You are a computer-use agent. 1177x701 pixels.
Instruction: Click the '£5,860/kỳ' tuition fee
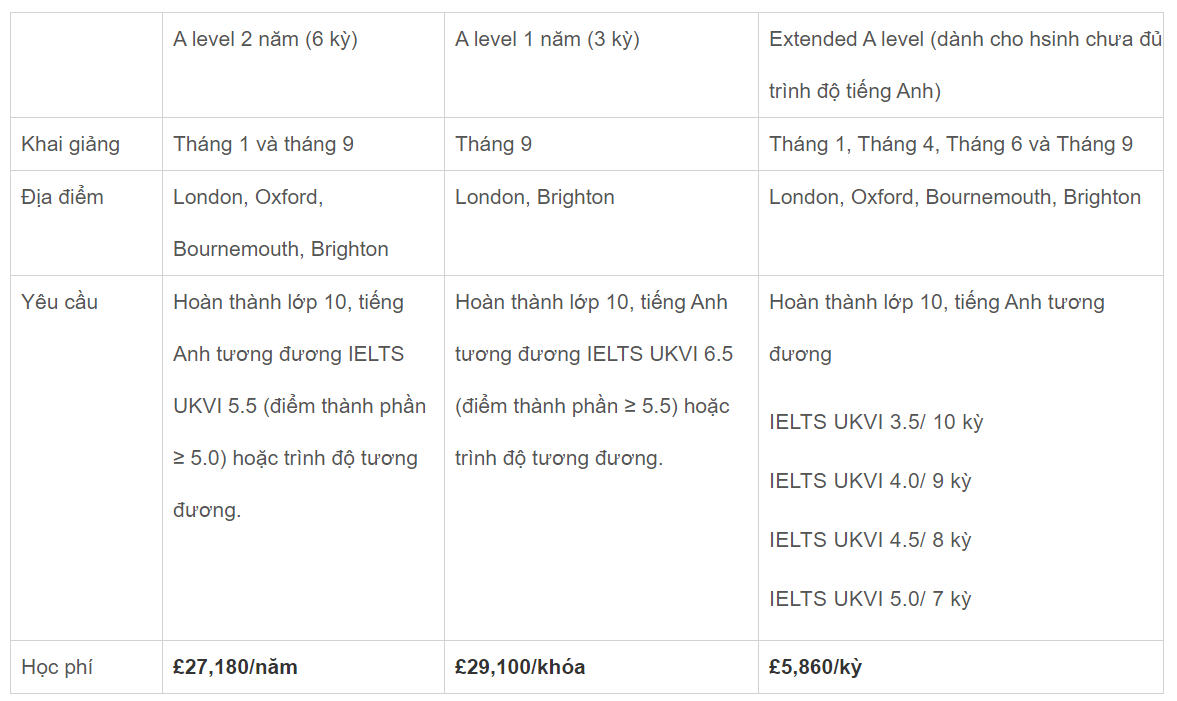(x=815, y=667)
